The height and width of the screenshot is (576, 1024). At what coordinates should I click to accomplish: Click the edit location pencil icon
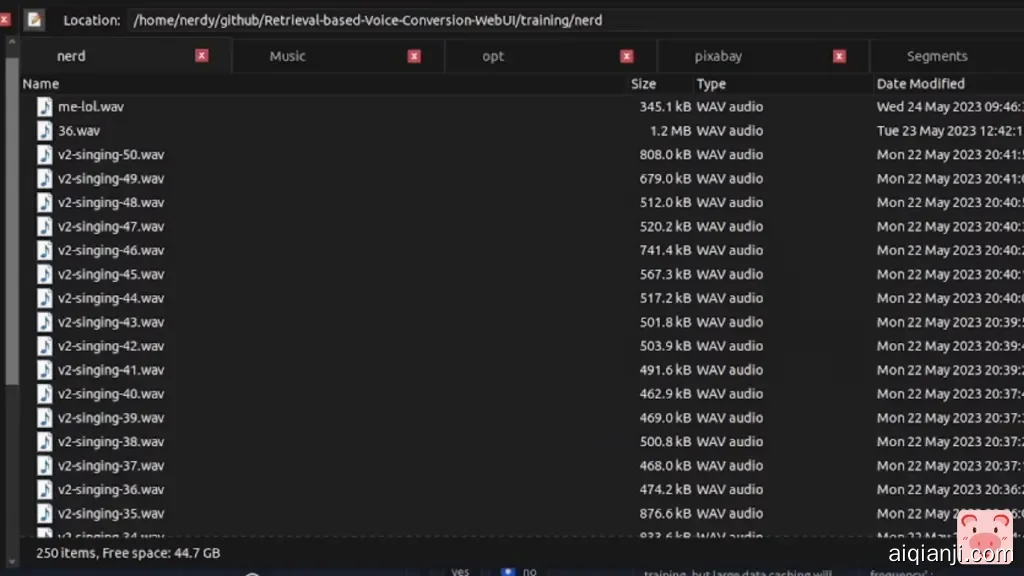click(35, 19)
